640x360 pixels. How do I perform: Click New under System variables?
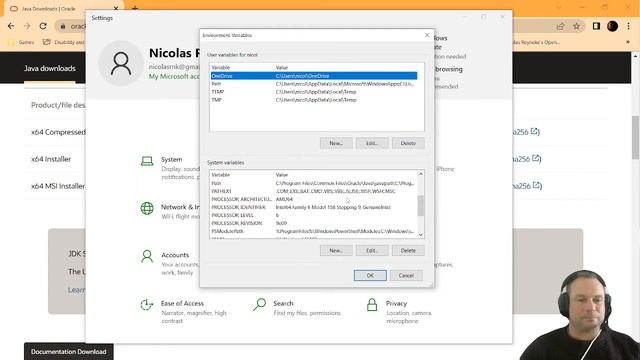coord(336,251)
